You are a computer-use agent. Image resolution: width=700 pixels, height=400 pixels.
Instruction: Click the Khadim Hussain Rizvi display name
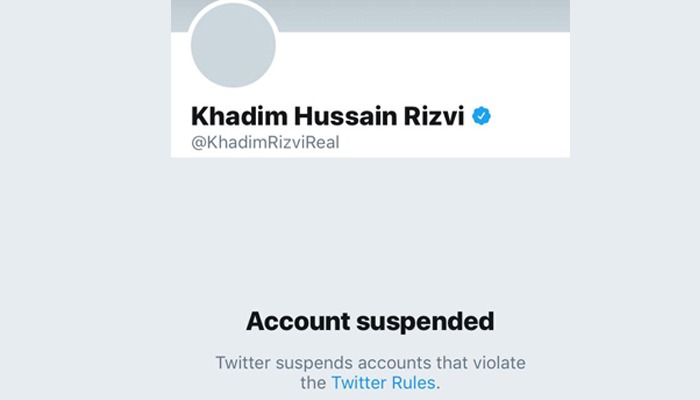[x=328, y=116]
